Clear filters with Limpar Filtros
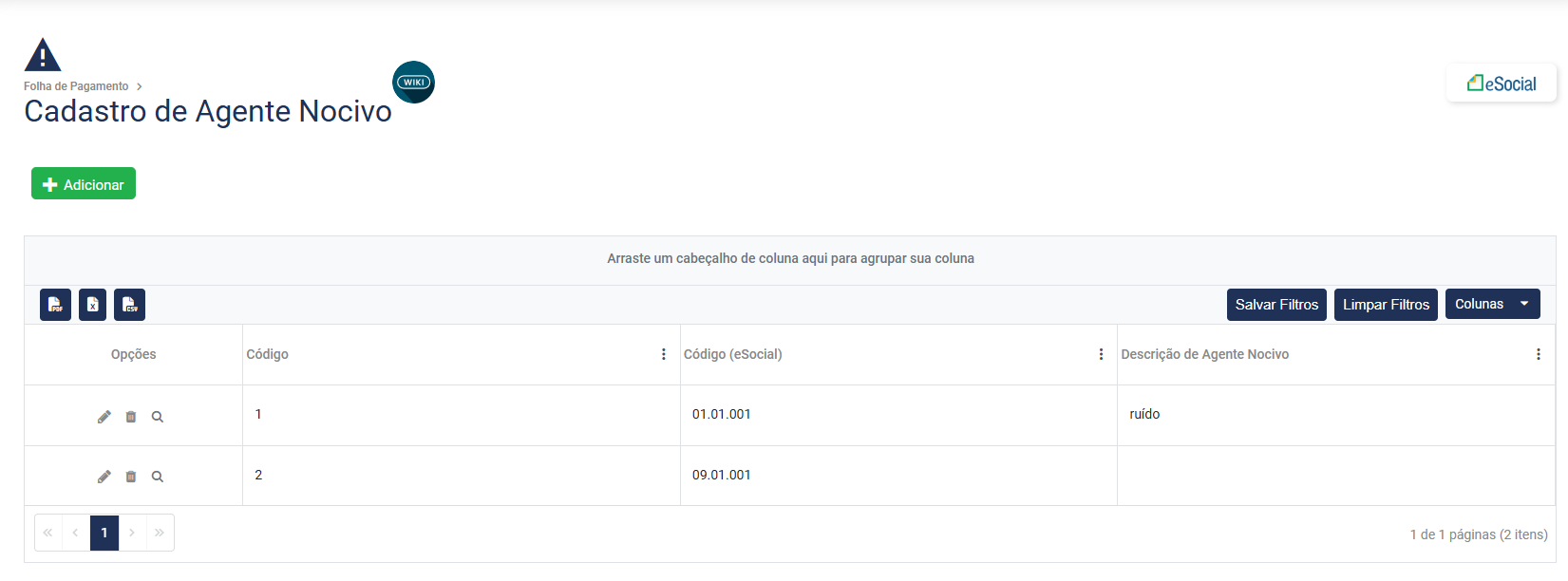This screenshot has width=1568, height=581. coord(1386,305)
